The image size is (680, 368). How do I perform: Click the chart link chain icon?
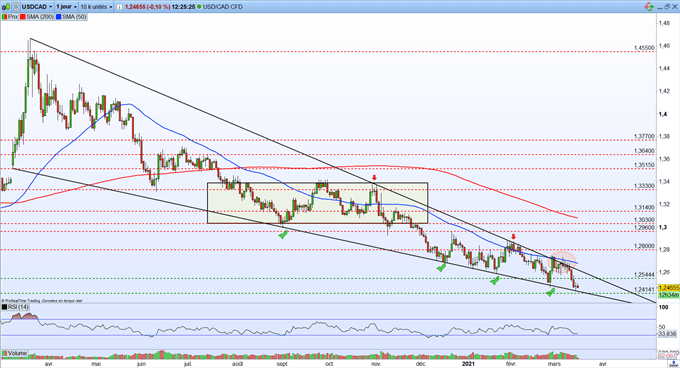[x=16, y=7]
